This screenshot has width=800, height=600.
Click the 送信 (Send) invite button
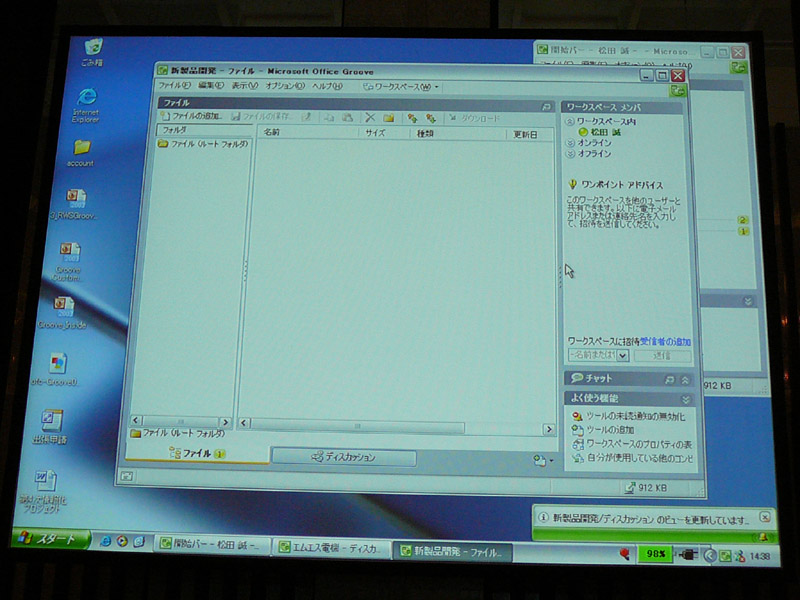pos(662,356)
